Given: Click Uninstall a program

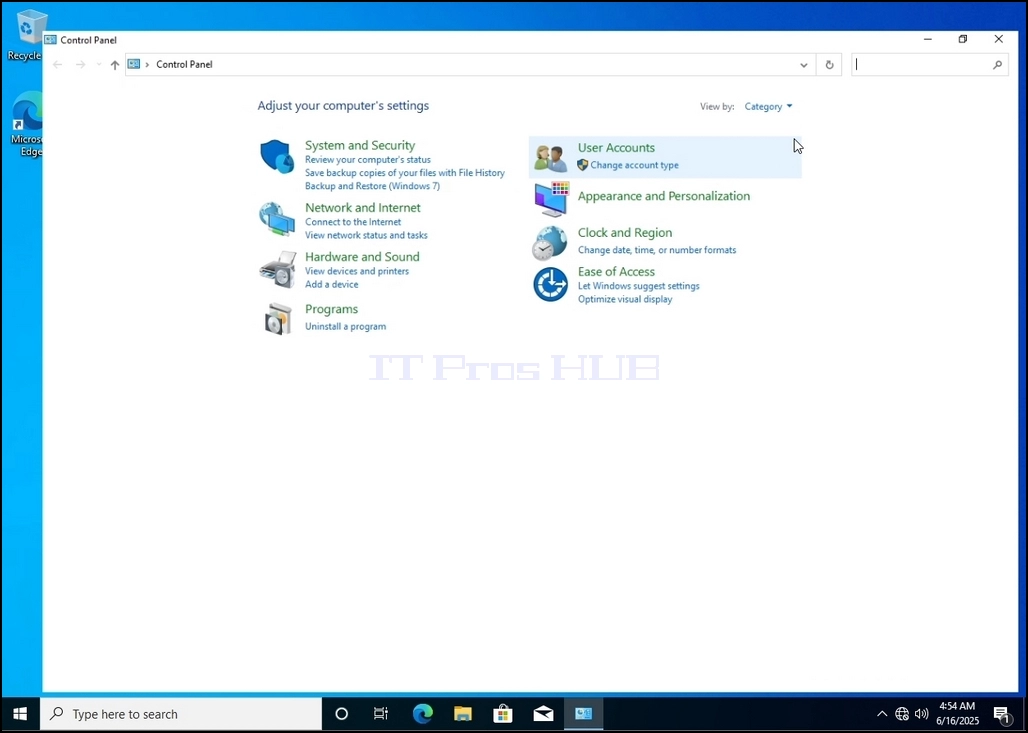Looking at the screenshot, I should [346, 326].
